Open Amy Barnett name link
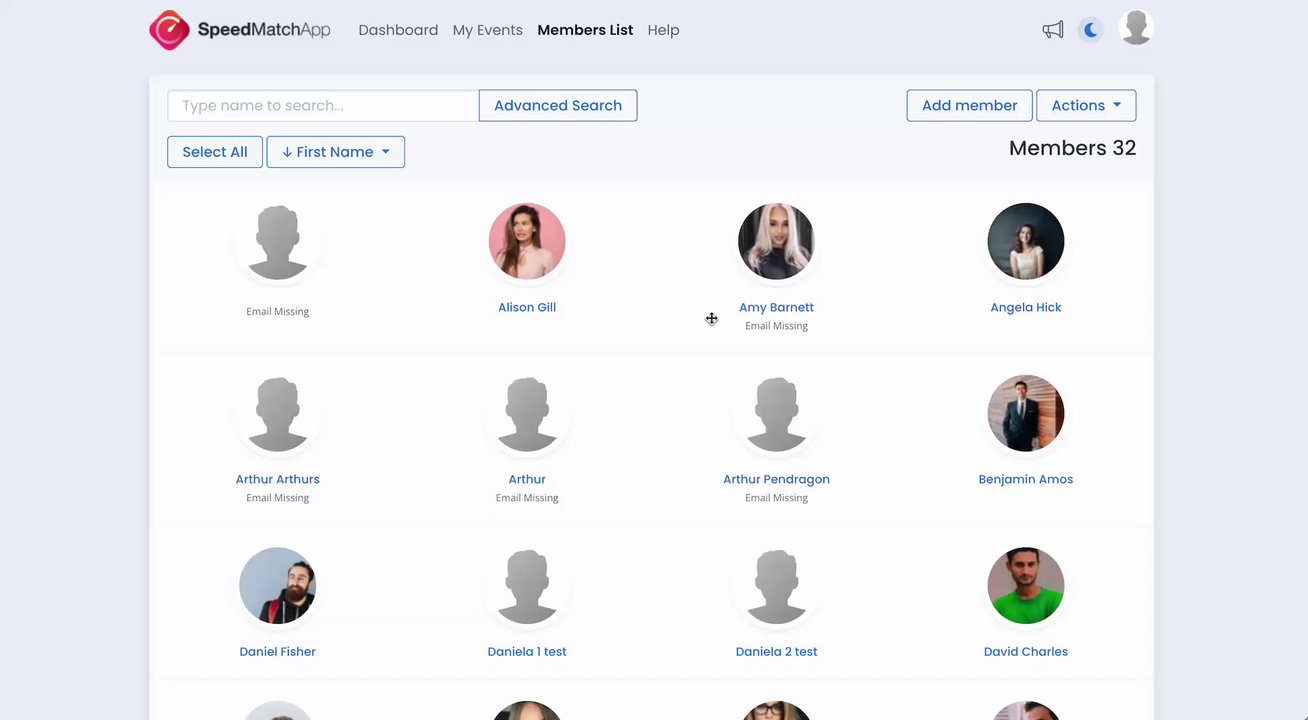Viewport: 1308px width, 720px height. (776, 307)
